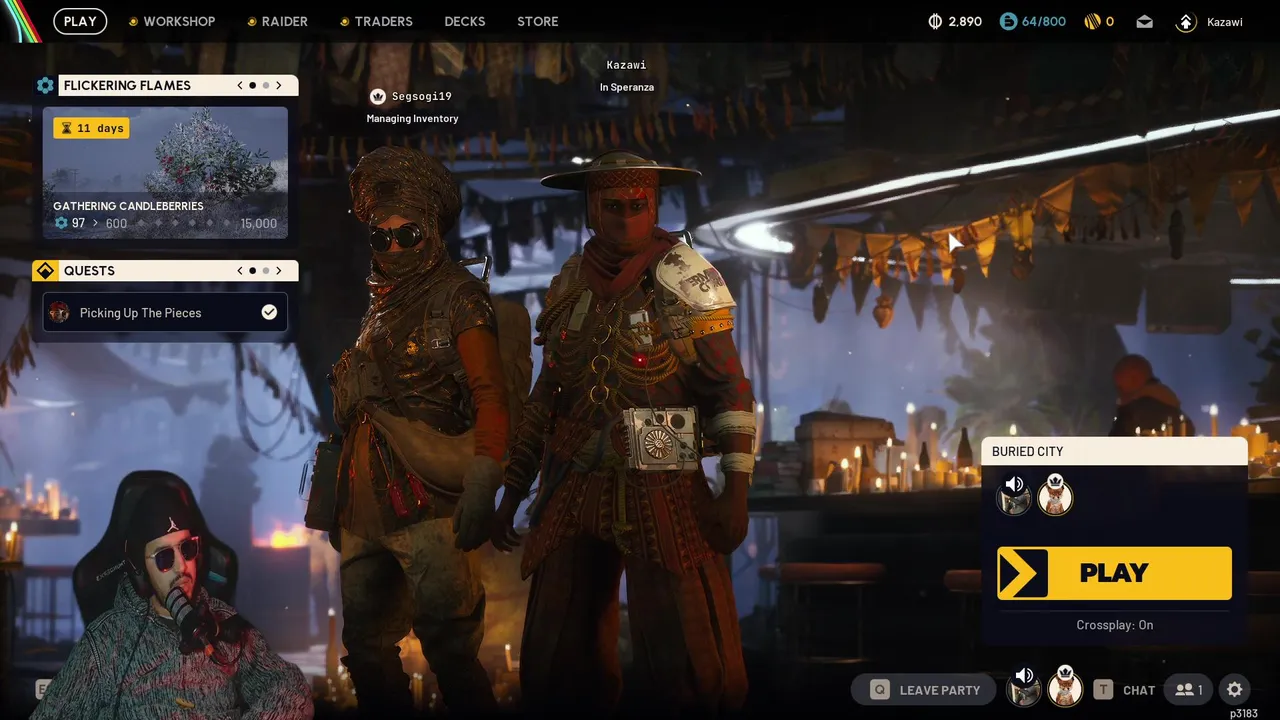Select second Flickering Flames page dot
The width and height of the screenshot is (1280, 720).
pyautogui.click(x=265, y=85)
